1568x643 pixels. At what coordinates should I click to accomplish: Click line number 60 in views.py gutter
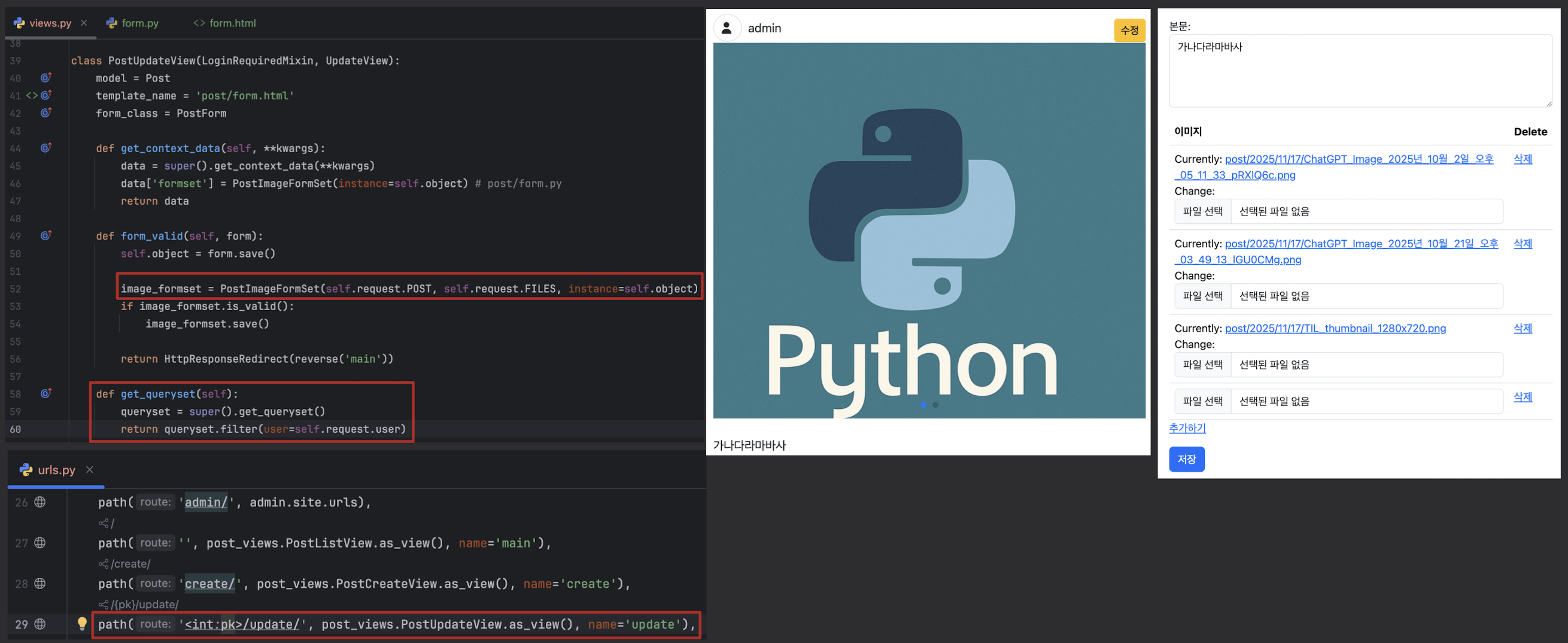15,429
